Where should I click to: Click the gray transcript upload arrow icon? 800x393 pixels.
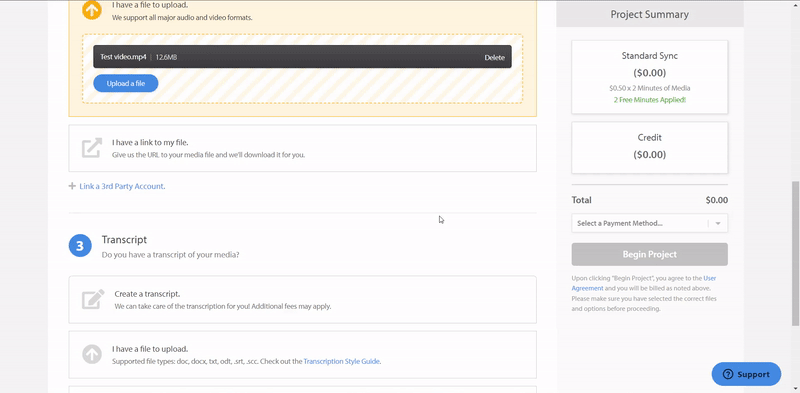coord(92,354)
